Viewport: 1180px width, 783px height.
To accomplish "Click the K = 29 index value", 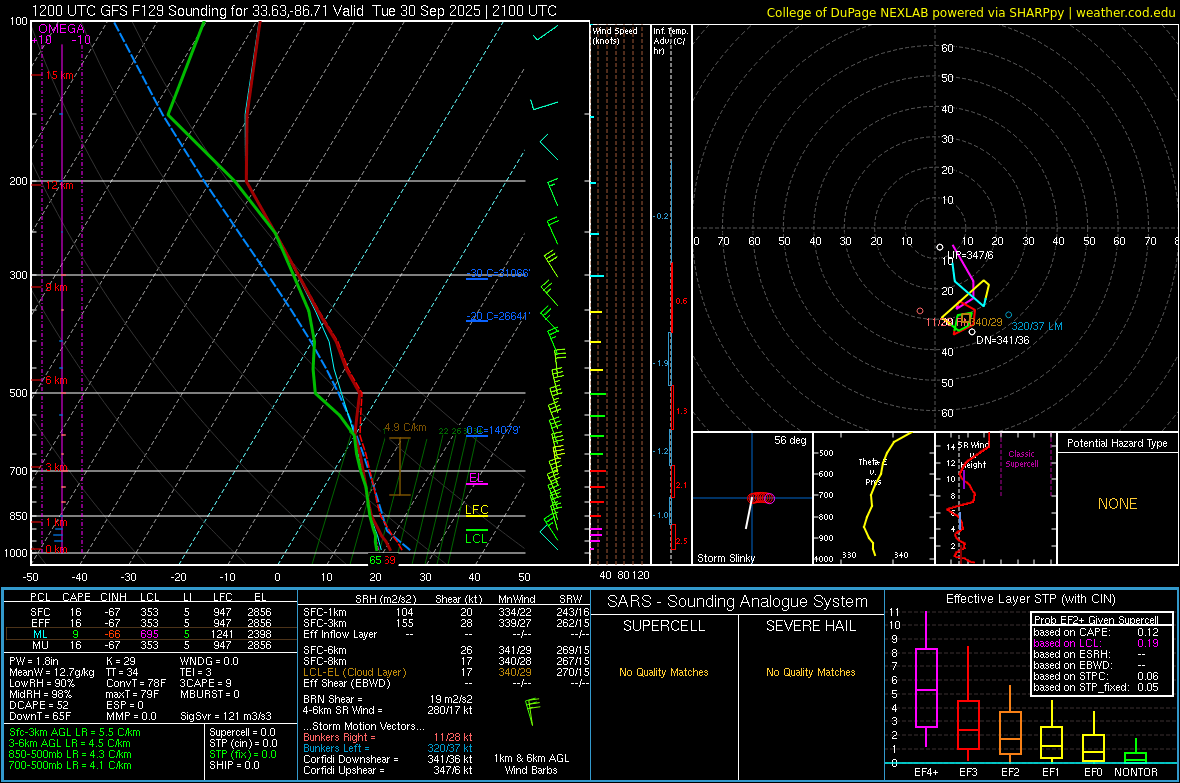I will point(120,661).
